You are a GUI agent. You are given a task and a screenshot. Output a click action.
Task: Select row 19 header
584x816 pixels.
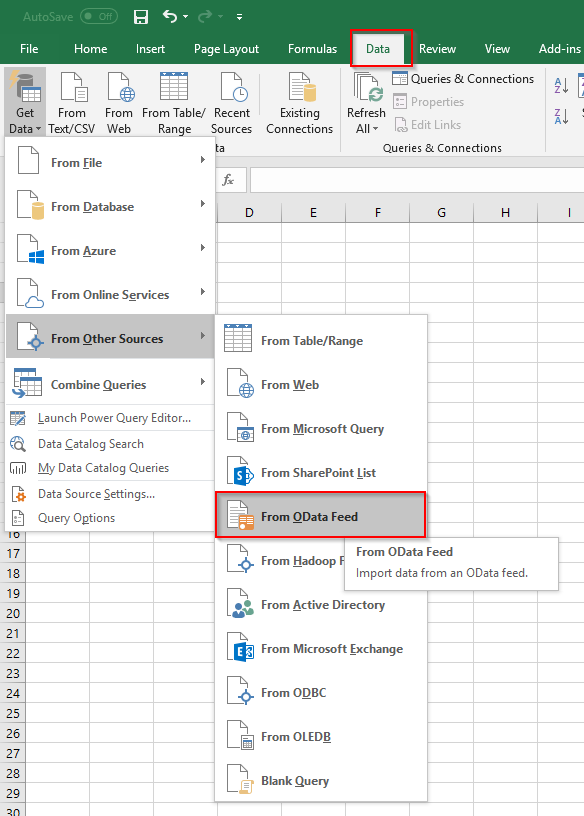[13, 593]
